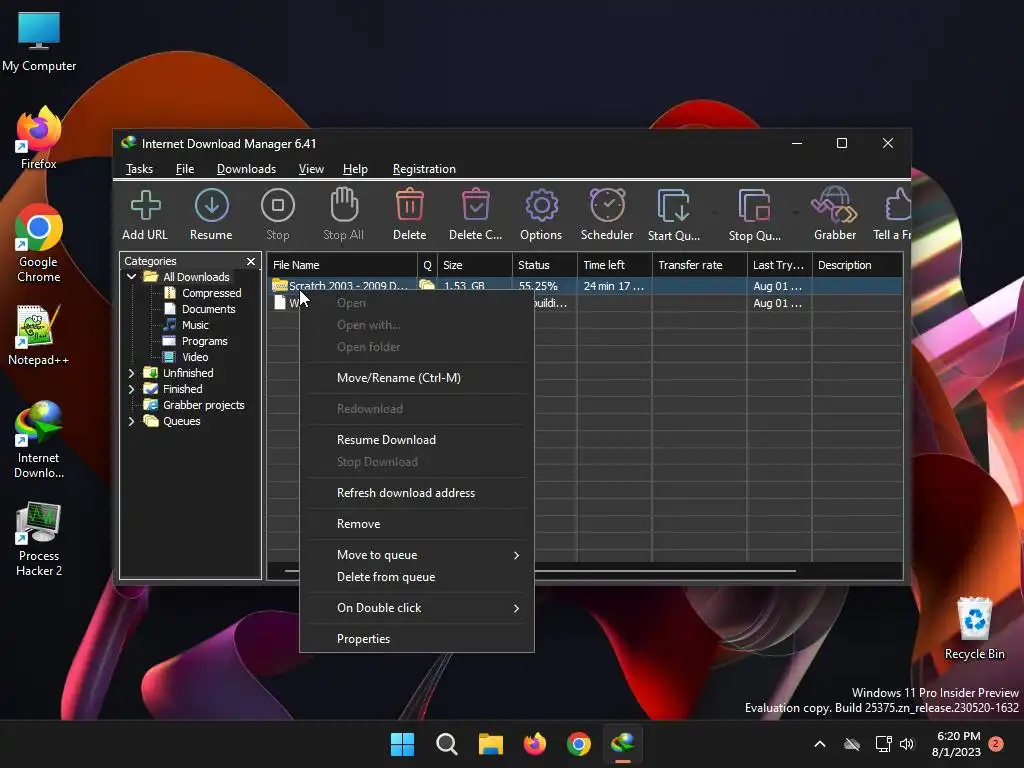Close the Categories panel with its X
This screenshot has width=1024, height=768.
251,261
